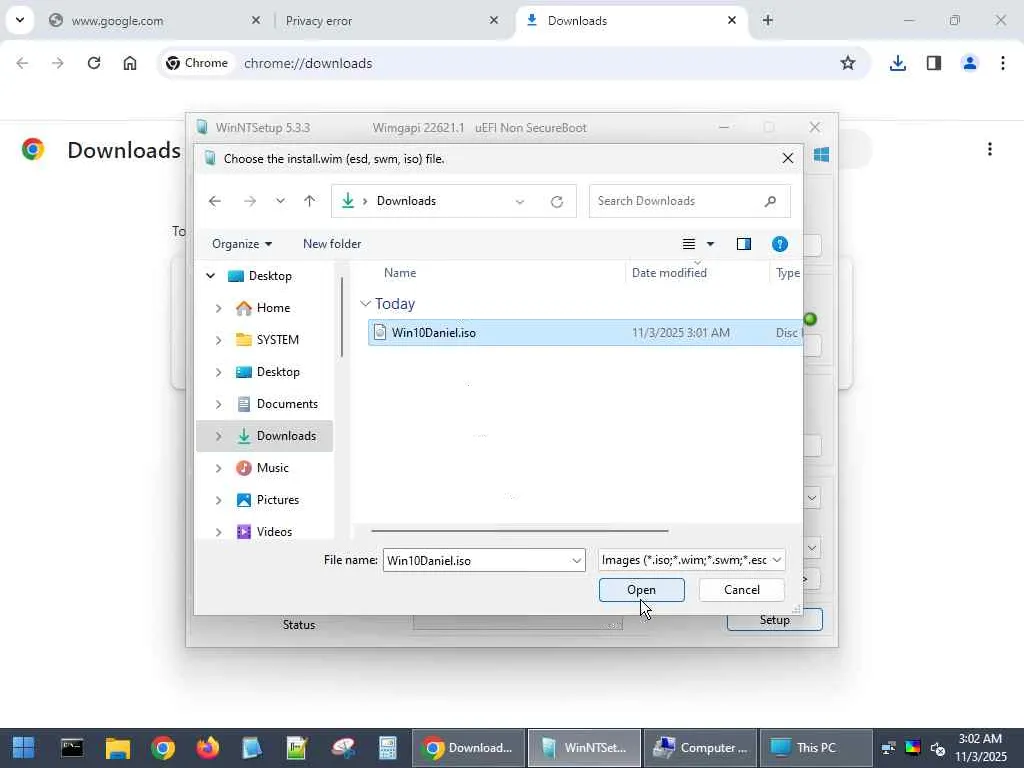This screenshot has width=1024, height=768.
Task: Open view options dropdown arrow
Action: (x=711, y=244)
